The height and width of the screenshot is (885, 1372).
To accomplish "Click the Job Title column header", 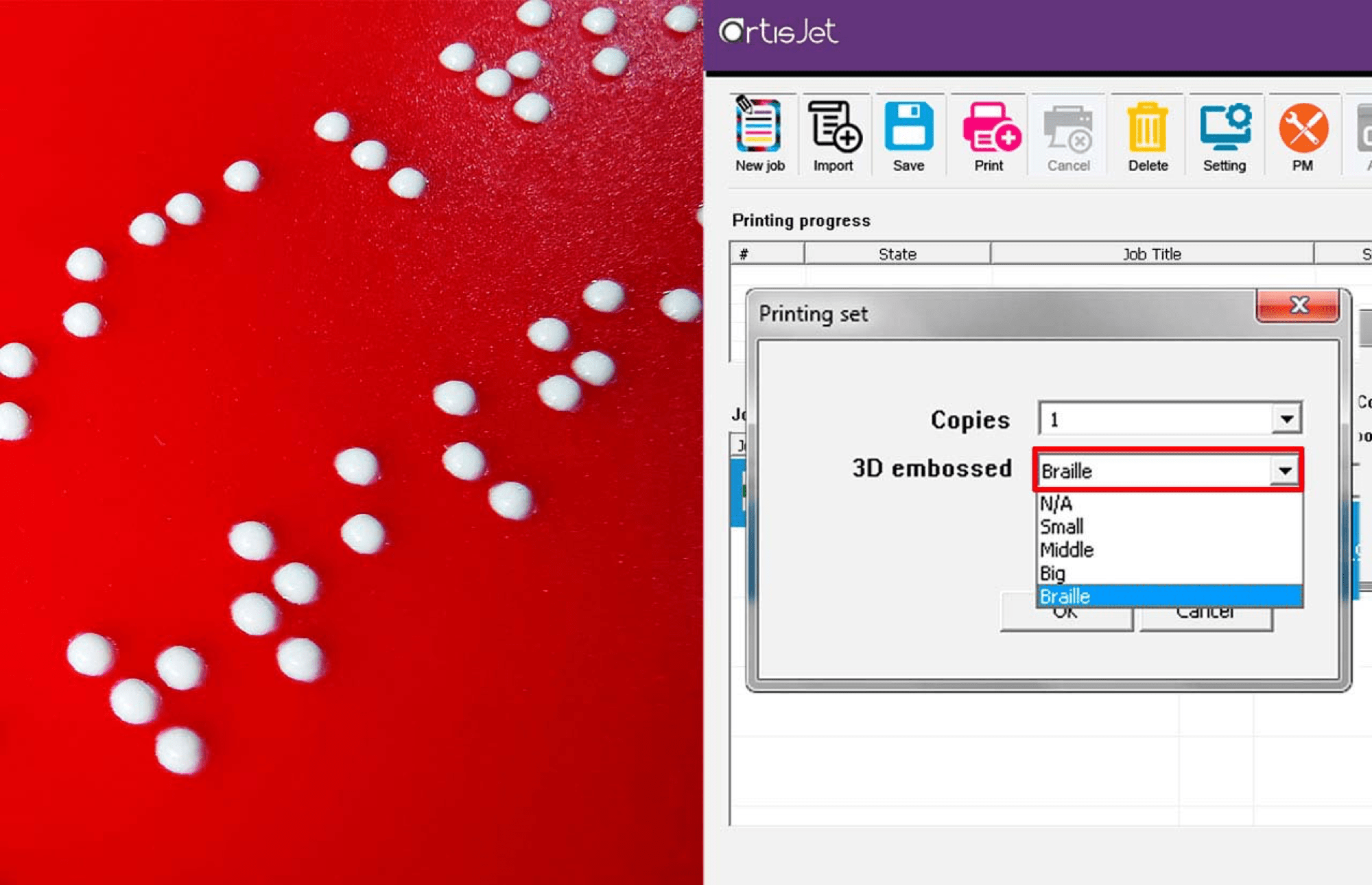I will [x=1152, y=254].
